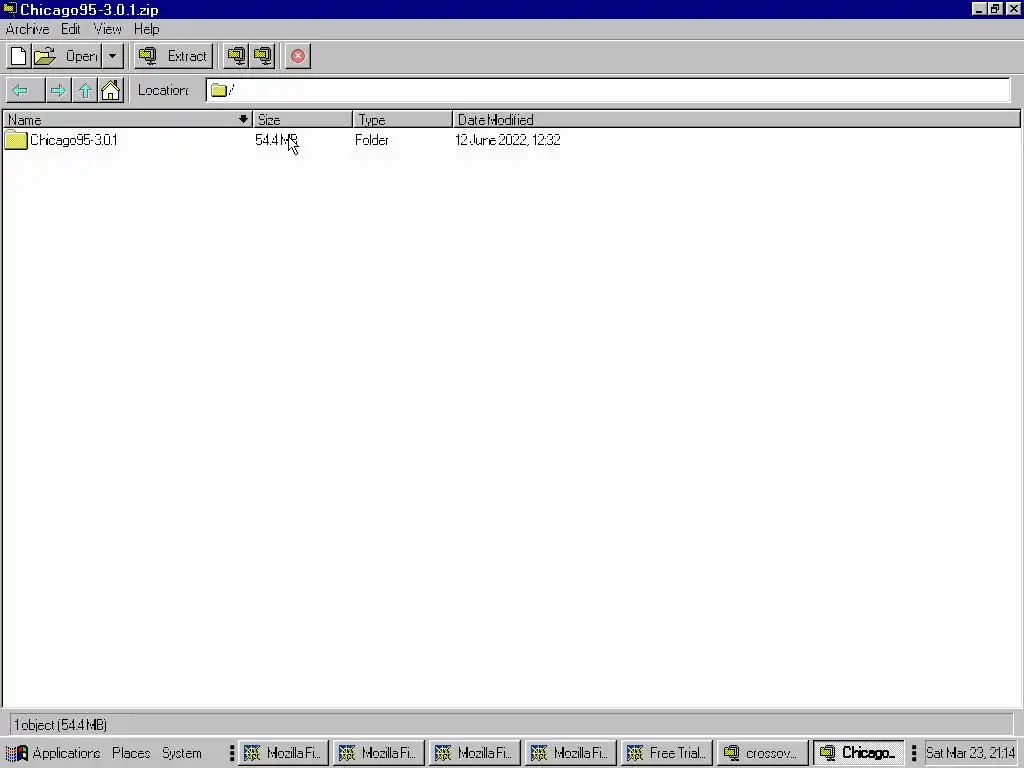1024x768 pixels.
Task: Minimize the archive manager window
Action: click(978, 9)
